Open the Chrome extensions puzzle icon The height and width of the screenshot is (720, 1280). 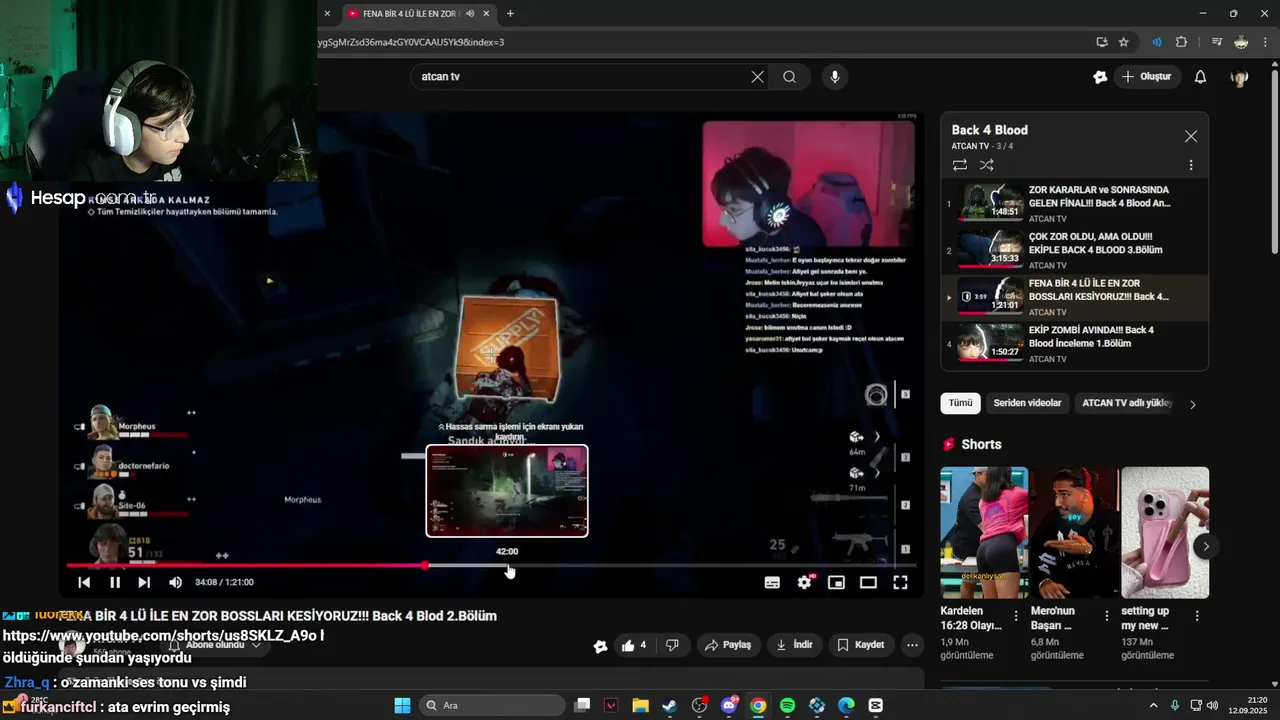[x=1181, y=42]
